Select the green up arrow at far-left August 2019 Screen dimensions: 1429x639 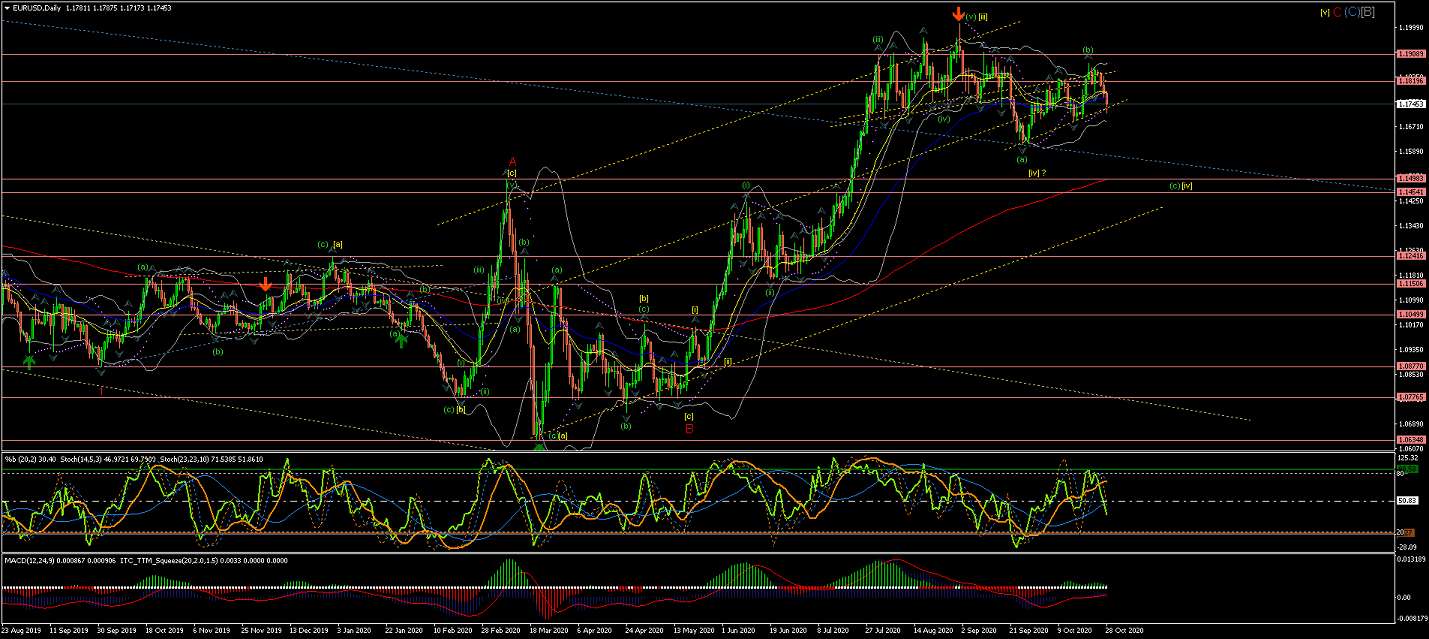[x=29, y=360]
